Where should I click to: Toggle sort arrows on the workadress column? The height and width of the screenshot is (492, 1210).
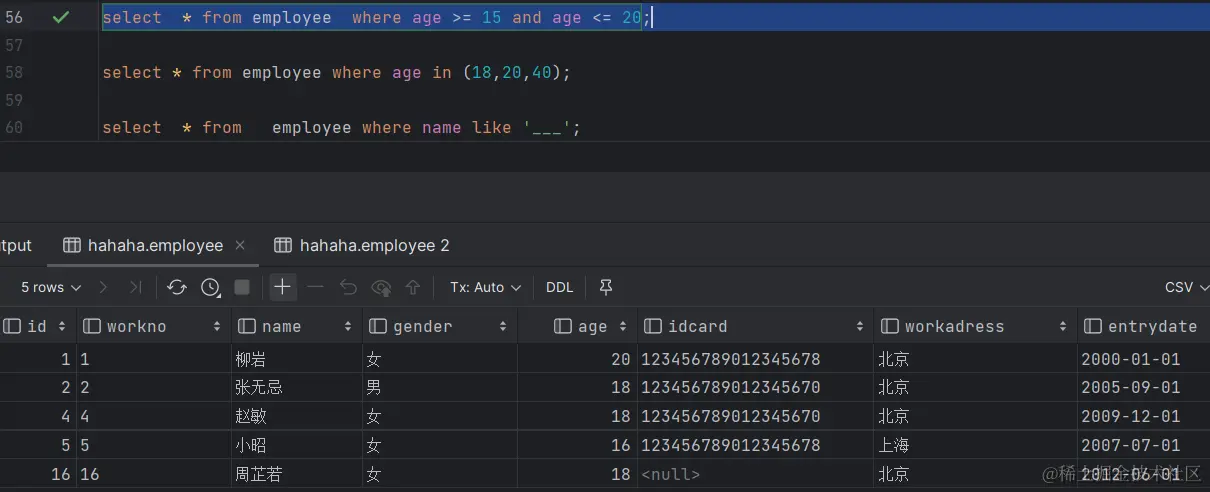tap(1063, 326)
